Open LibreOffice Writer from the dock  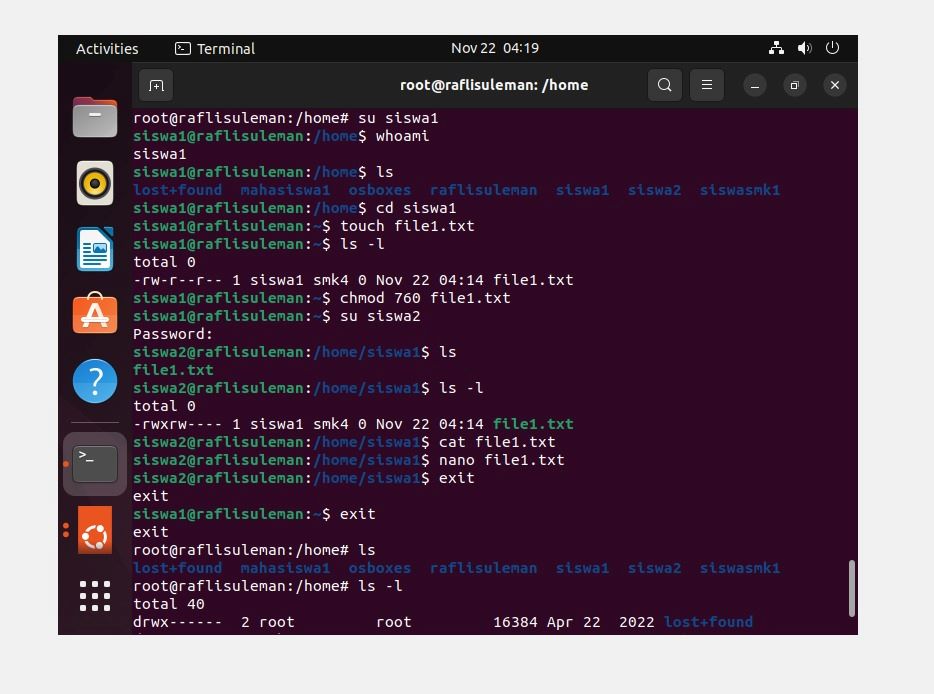[95, 249]
